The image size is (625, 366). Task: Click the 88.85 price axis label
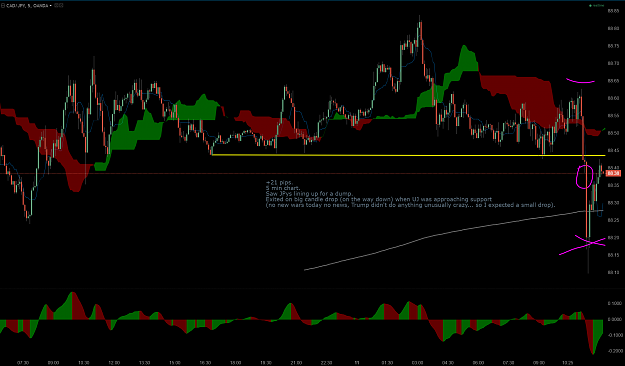point(613,11)
